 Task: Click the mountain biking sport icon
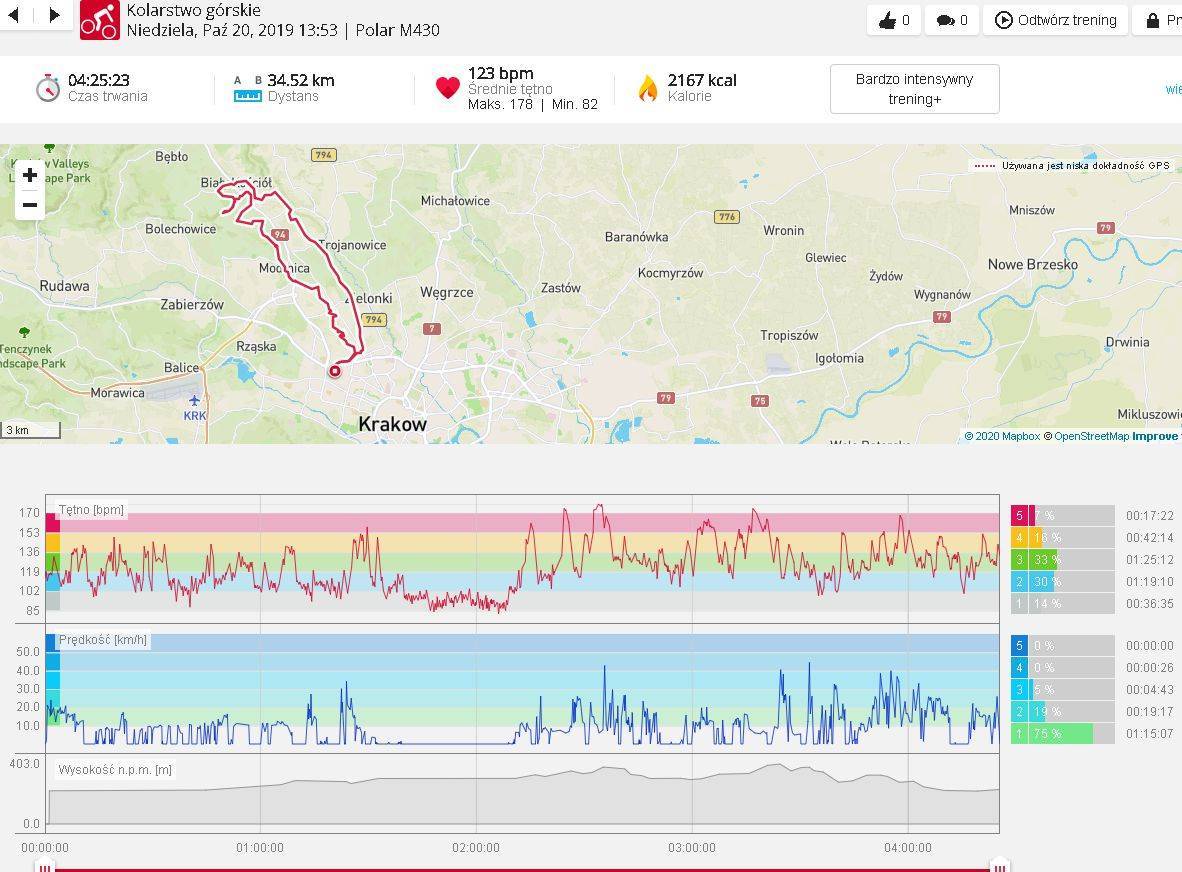(99, 20)
